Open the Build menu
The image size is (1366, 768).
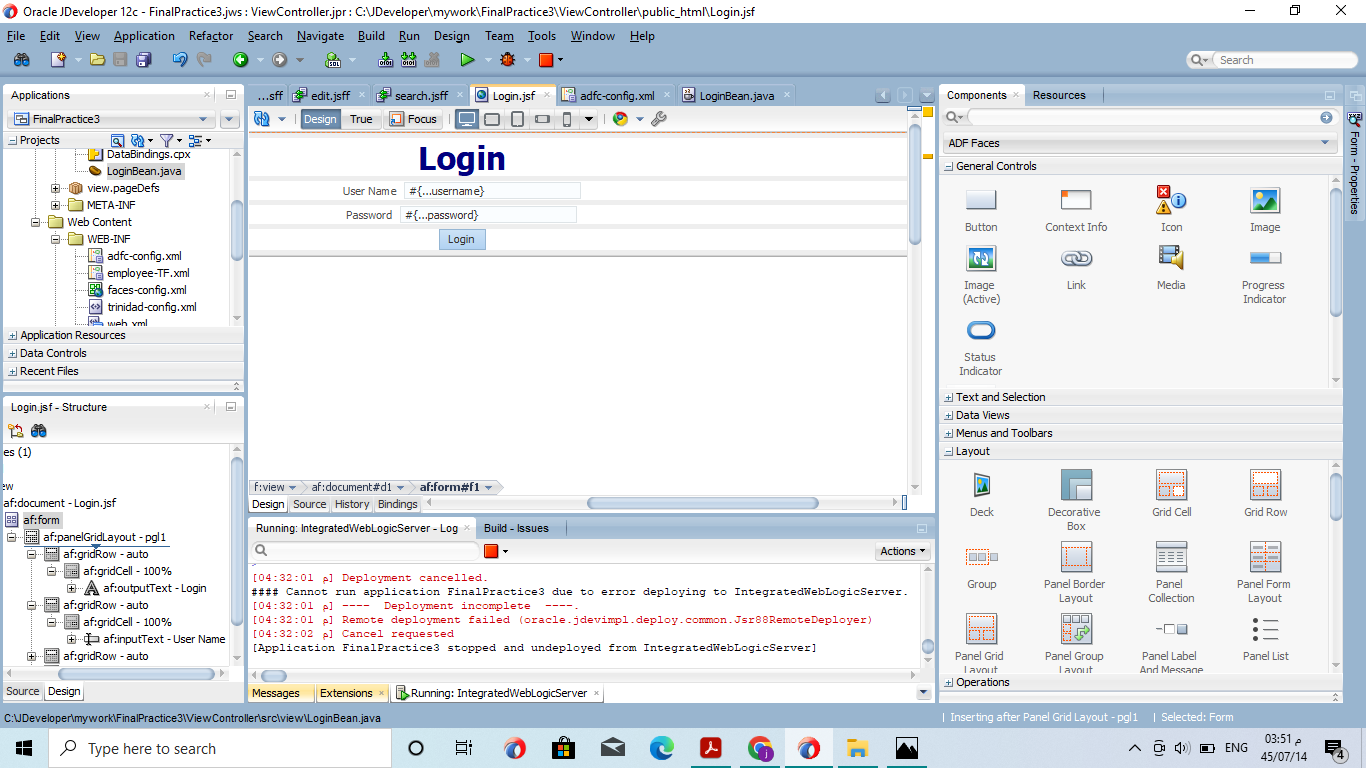371,36
